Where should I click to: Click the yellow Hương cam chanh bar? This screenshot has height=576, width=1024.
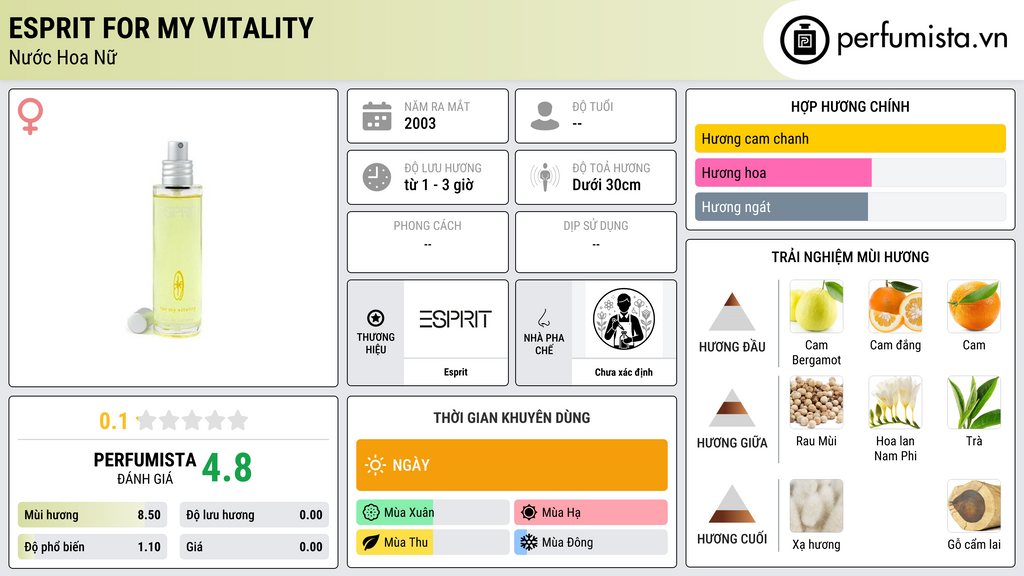click(850, 138)
